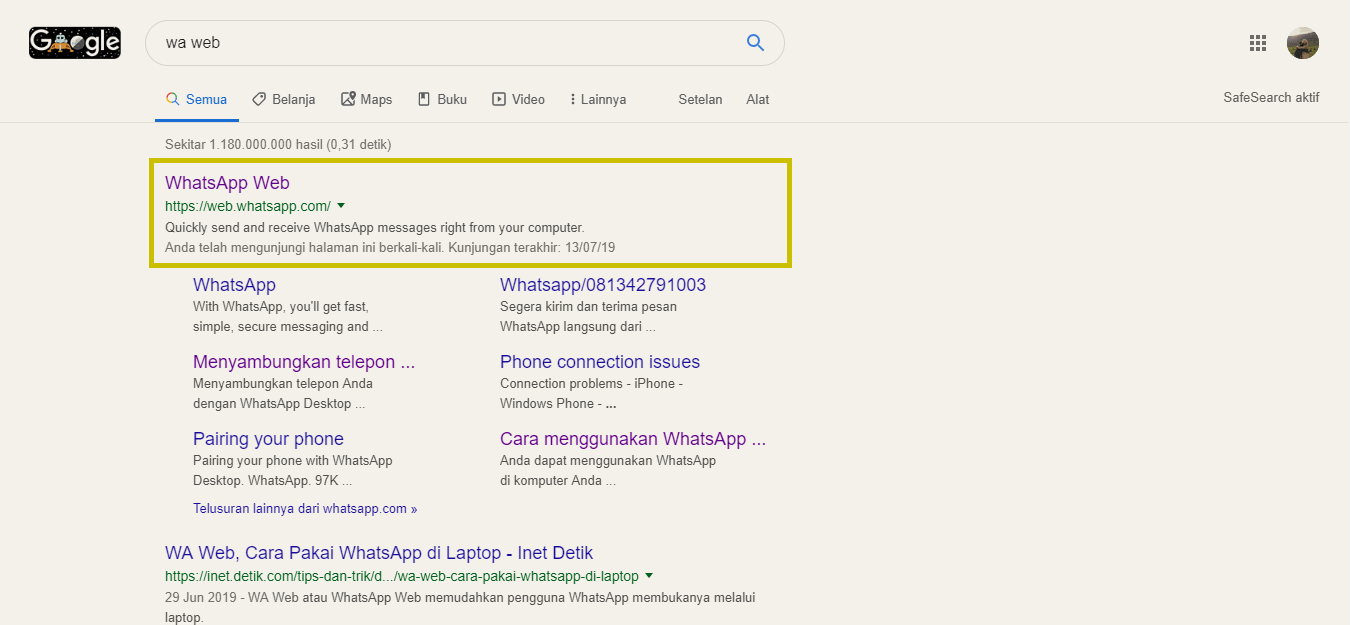Switch to the Video tab
The width and height of the screenshot is (1350, 625).
[518, 99]
